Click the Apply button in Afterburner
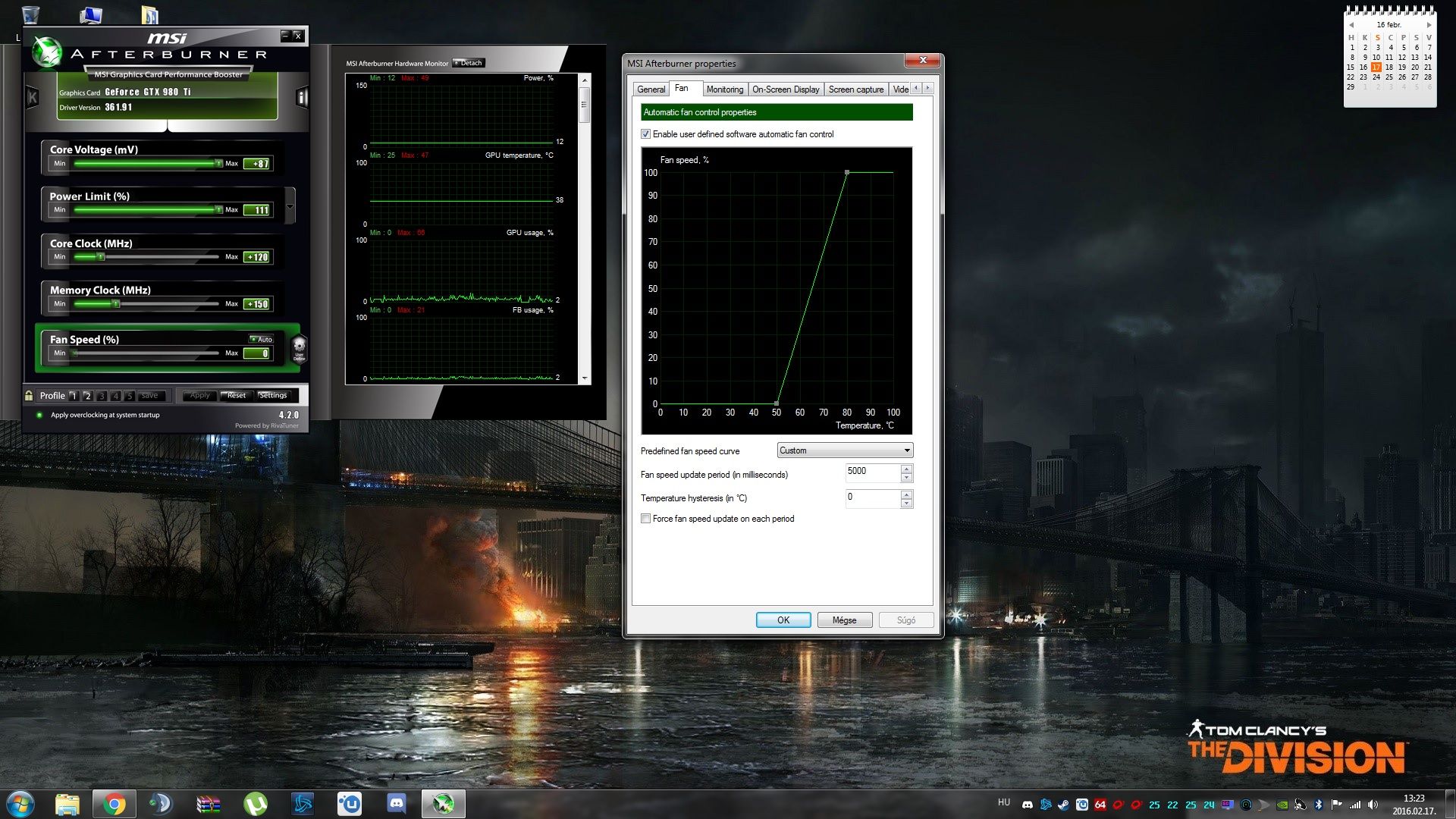Viewport: 1456px width, 819px height. (199, 395)
